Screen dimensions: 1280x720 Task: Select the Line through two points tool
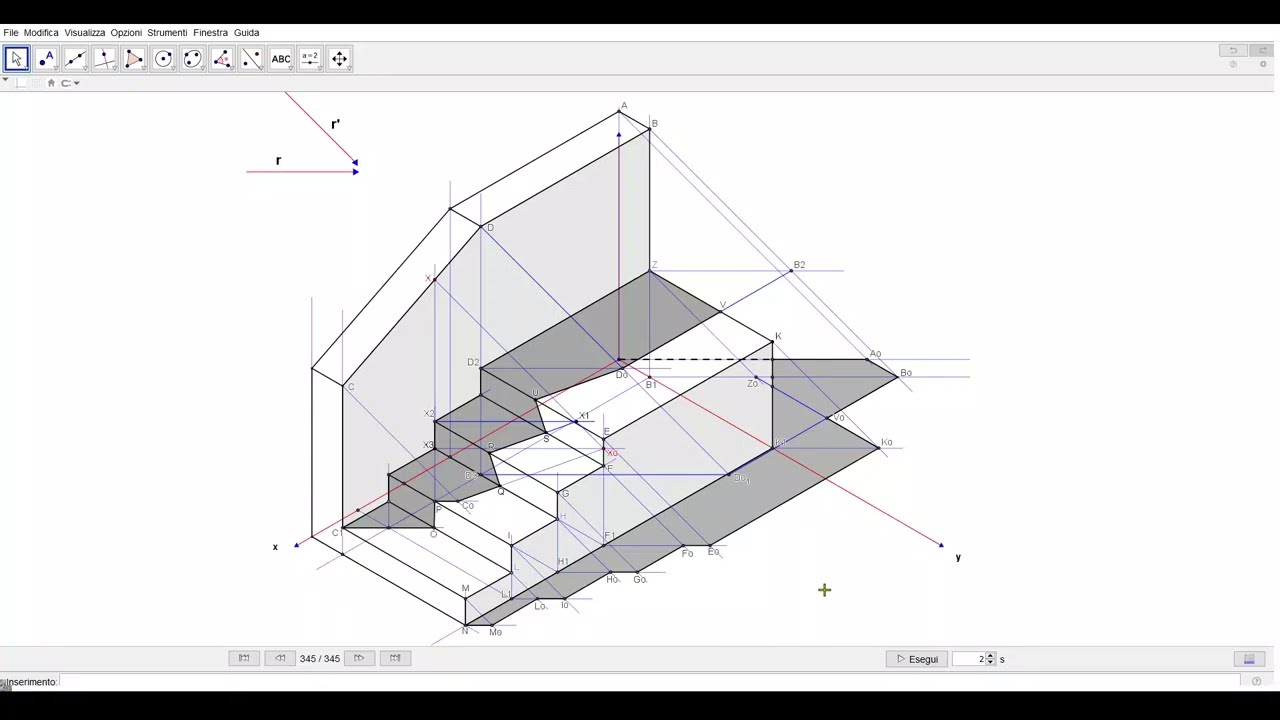click(75, 59)
